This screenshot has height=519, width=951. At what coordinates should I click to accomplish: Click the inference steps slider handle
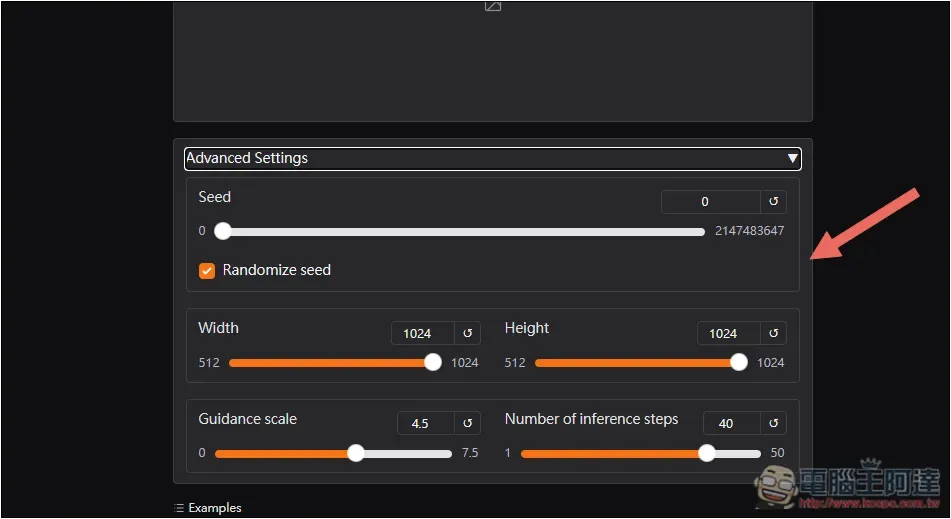pos(707,453)
